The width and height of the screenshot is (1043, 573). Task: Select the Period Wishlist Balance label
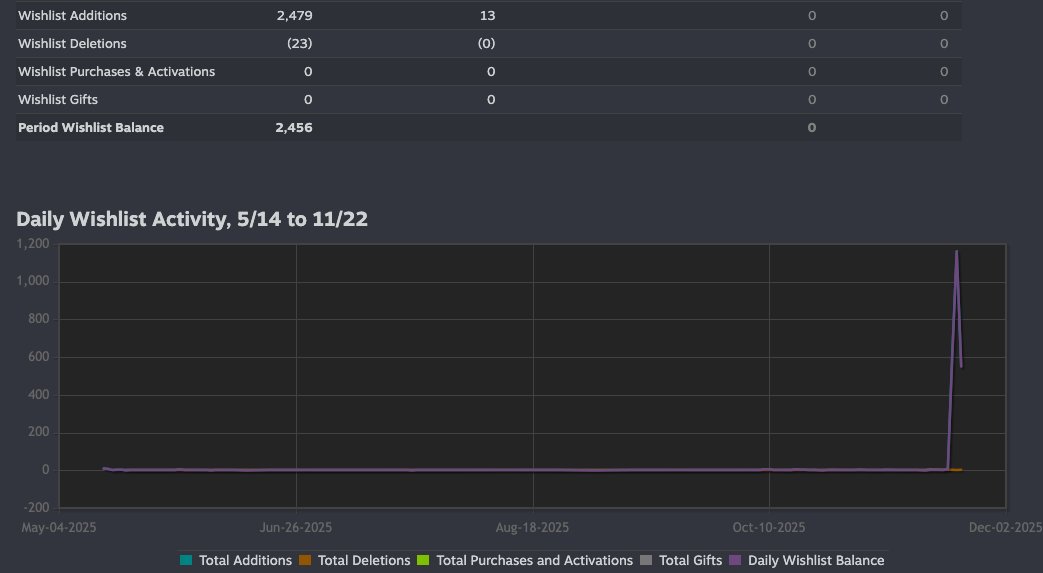click(91, 127)
